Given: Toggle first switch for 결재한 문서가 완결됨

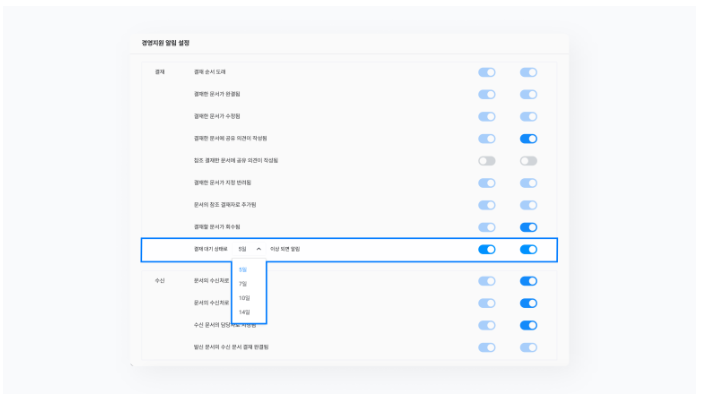Looking at the screenshot, I should tap(487, 94).
